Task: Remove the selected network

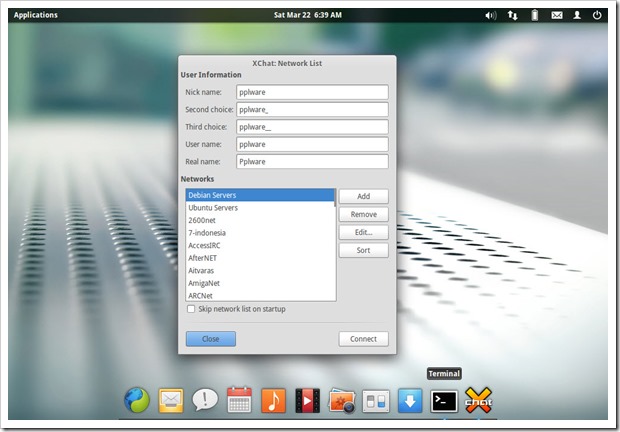Action: 363,214
